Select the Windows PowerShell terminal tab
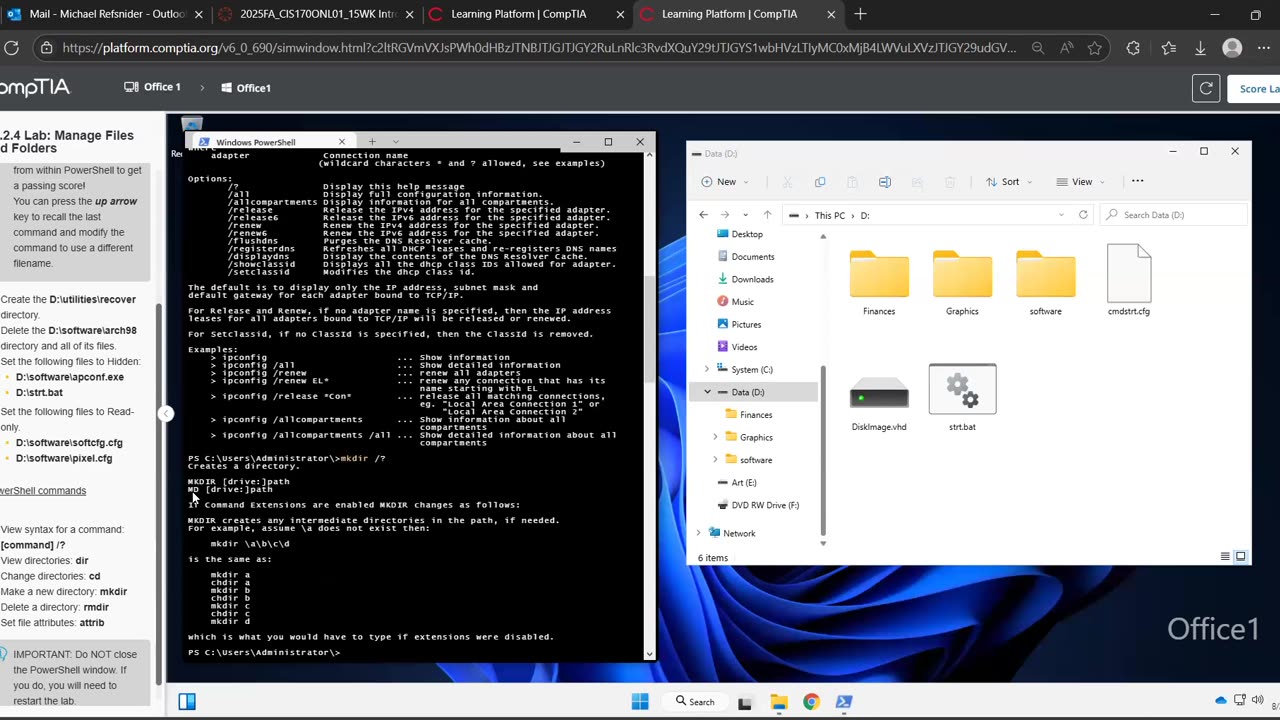The image size is (1280, 720). (x=270, y=142)
